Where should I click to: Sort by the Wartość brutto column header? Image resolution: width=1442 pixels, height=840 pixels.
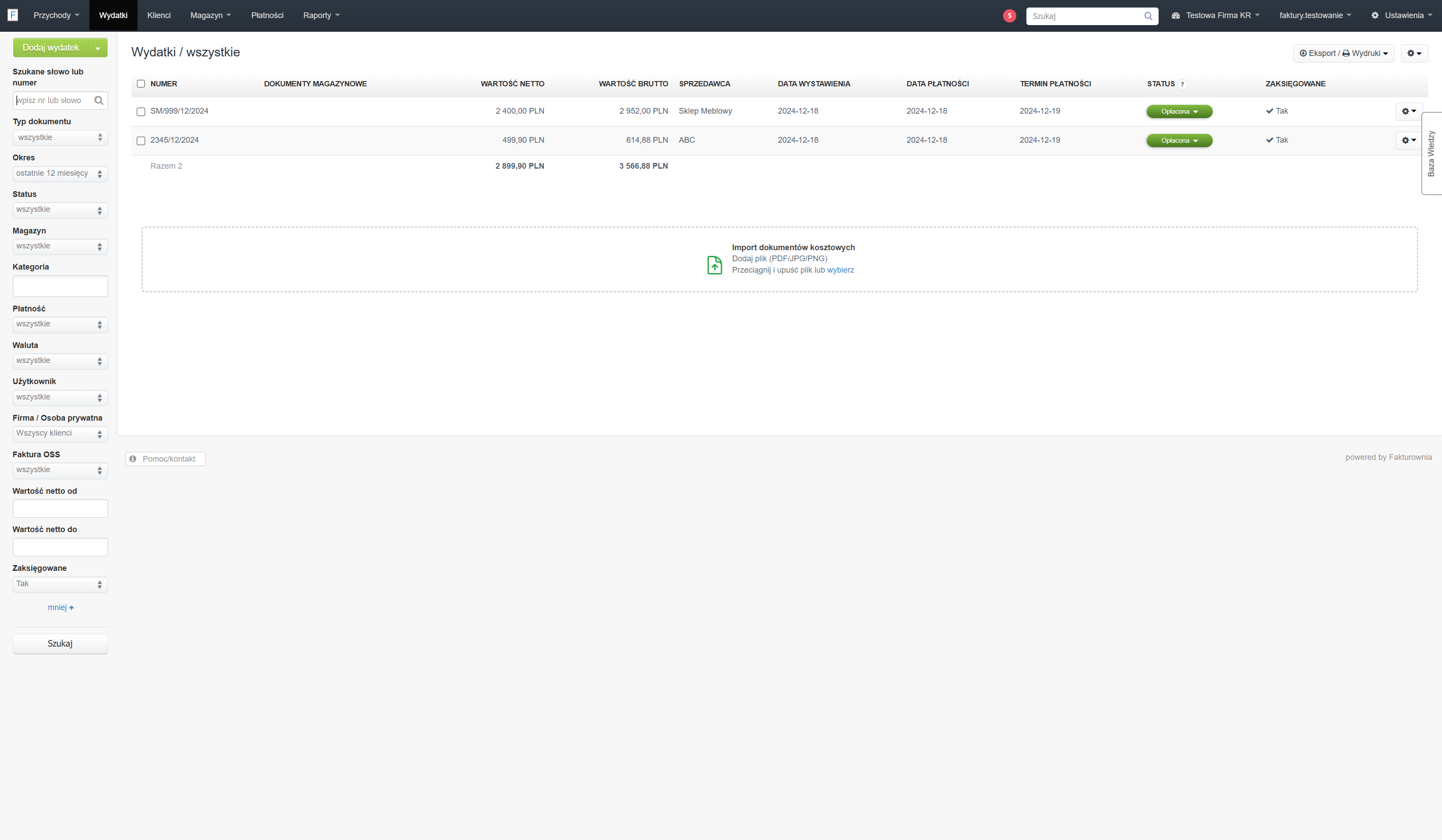click(x=633, y=84)
